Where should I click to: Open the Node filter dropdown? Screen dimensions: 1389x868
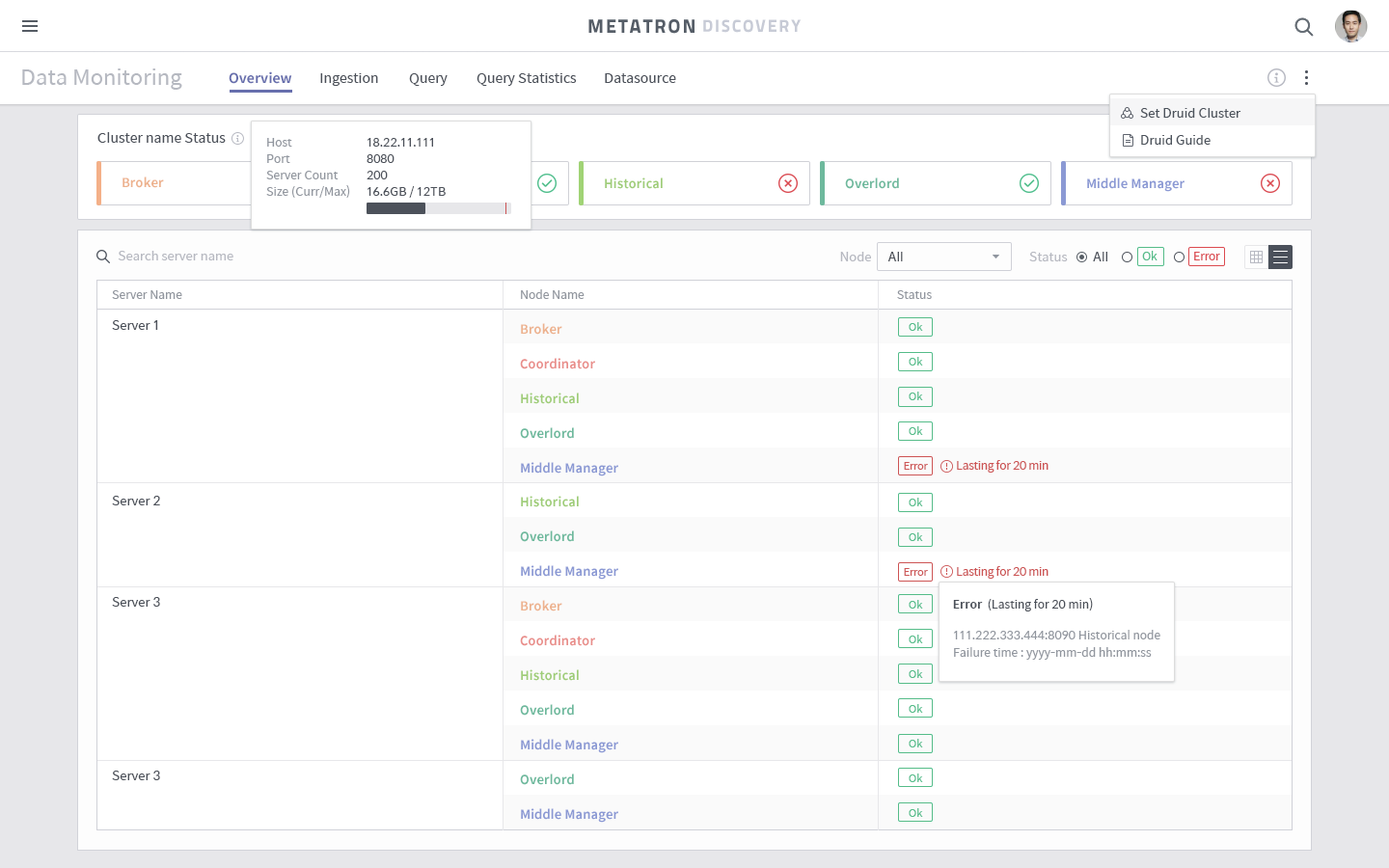[x=943, y=257]
